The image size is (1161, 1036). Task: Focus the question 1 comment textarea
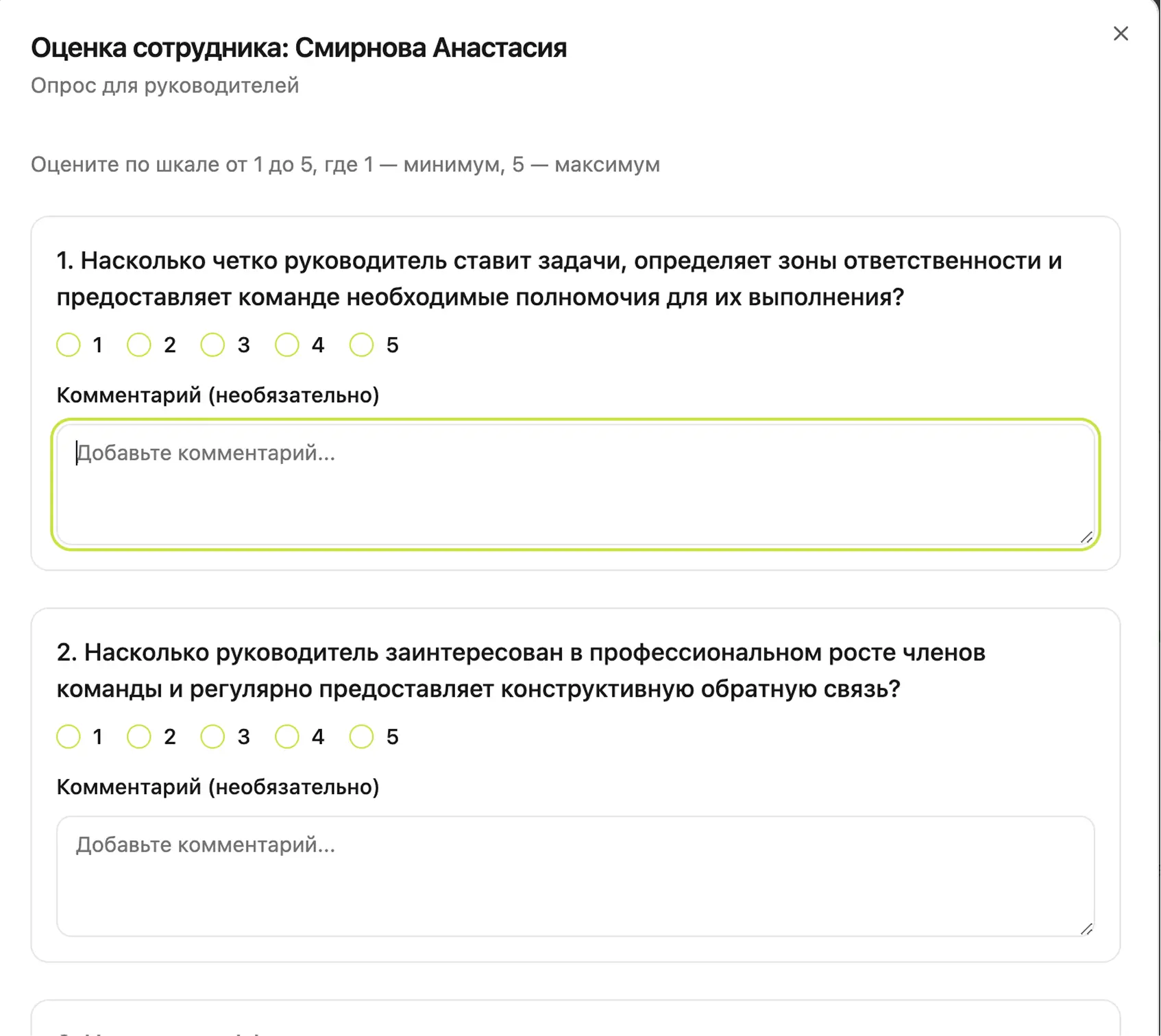[x=574, y=484]
